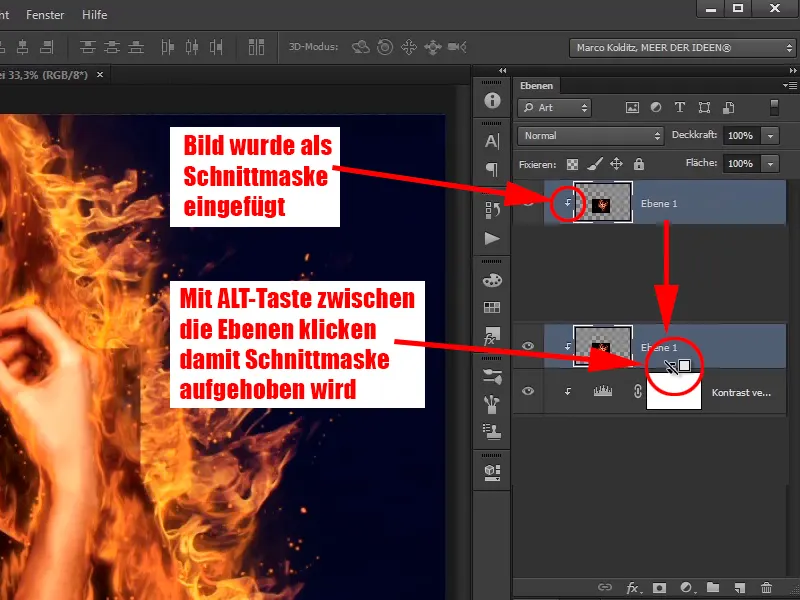Open the History panel icon

(492, 210)
